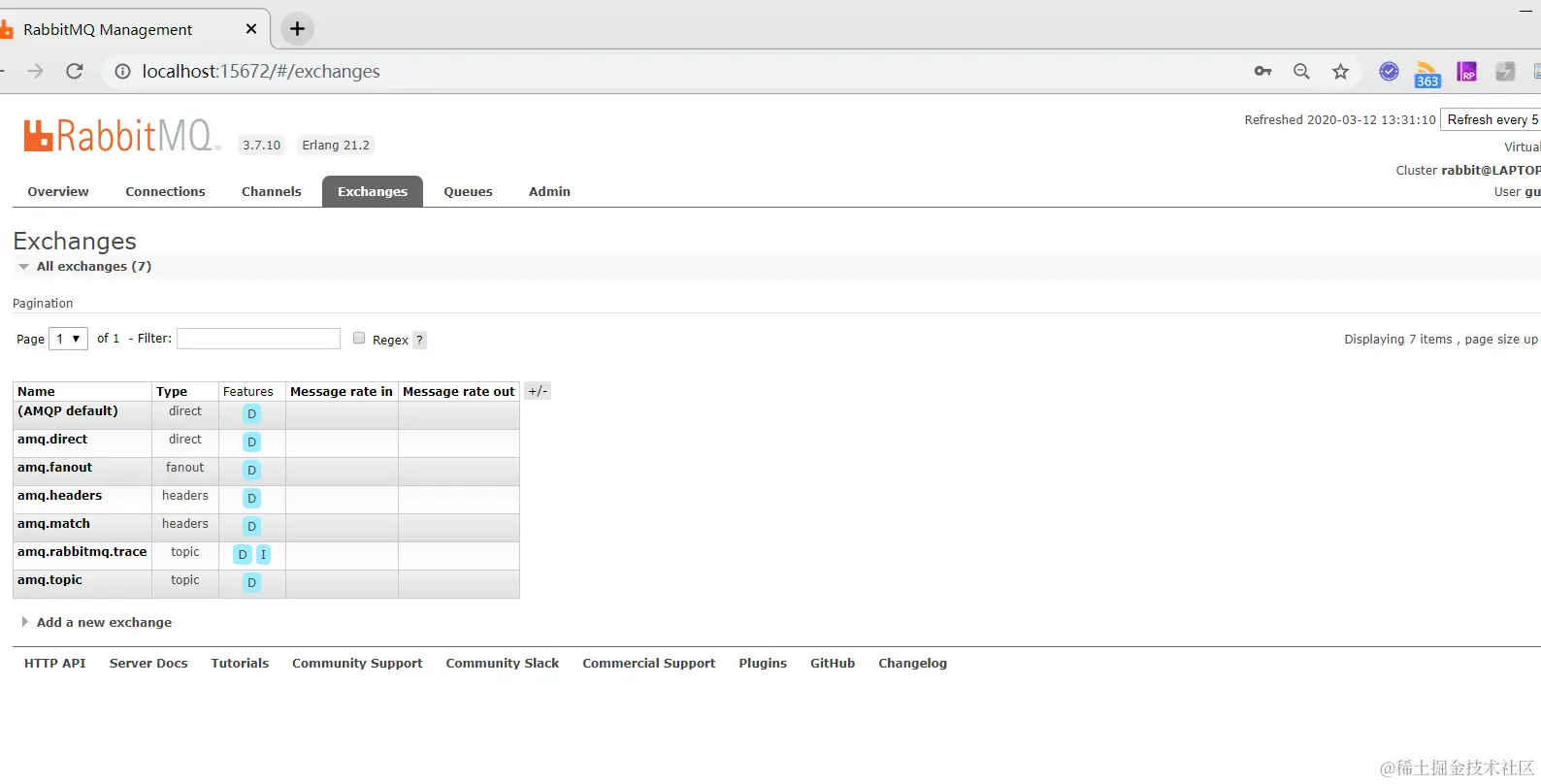Switch to the Connections tab
The height and width of the screenshot is (784, 1541).
[165, 191]
